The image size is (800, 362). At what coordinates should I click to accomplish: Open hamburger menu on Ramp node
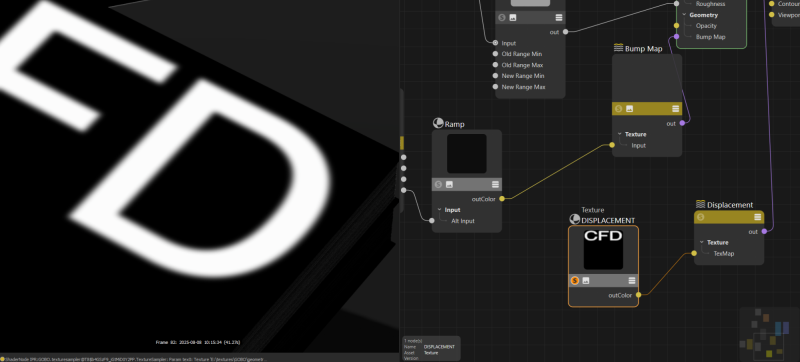click(x=495, y=184)
